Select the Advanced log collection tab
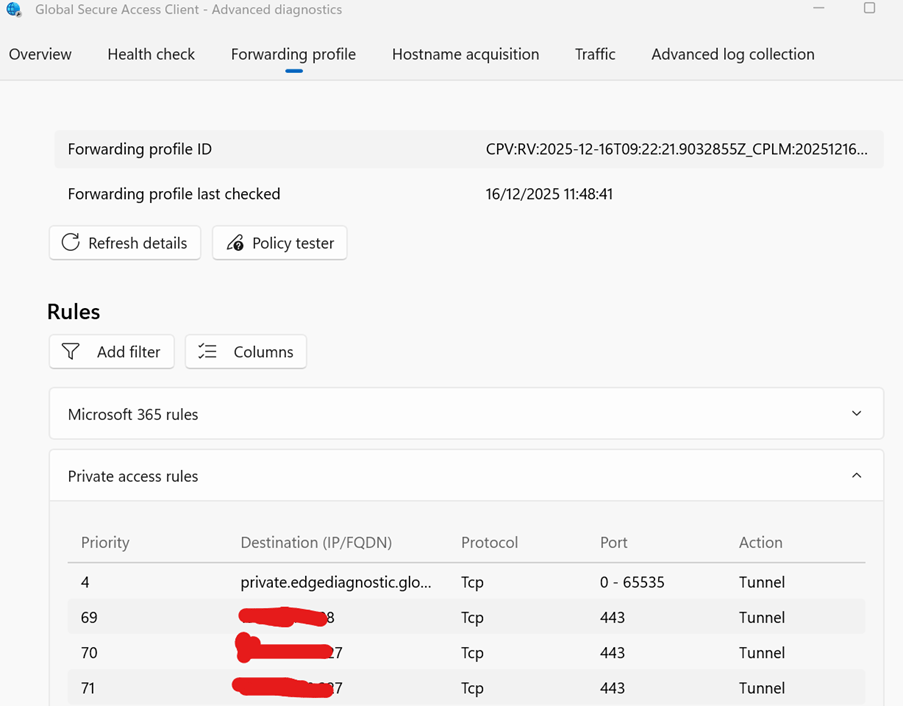 732,55
